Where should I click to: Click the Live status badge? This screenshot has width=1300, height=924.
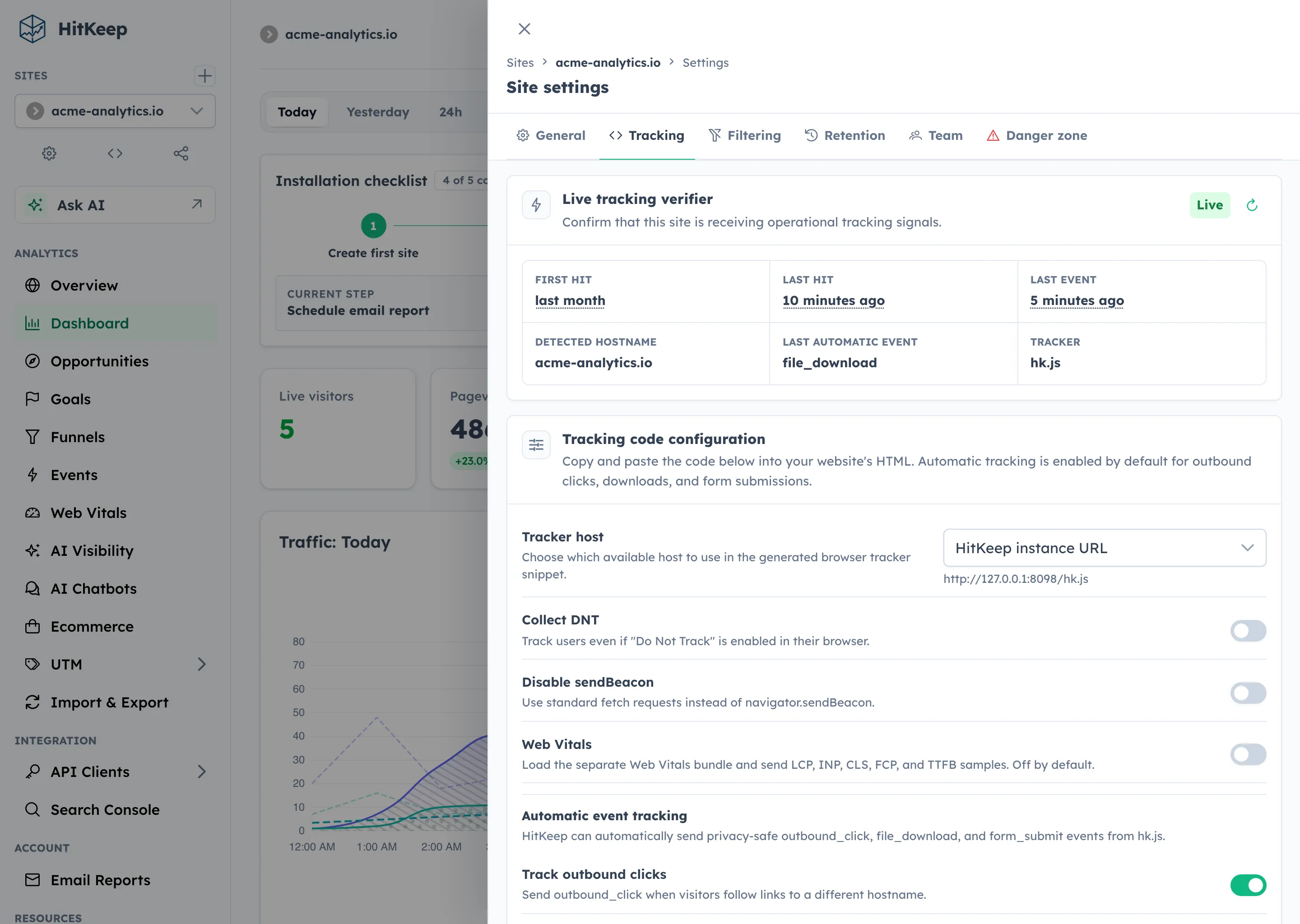[1210, 205]
